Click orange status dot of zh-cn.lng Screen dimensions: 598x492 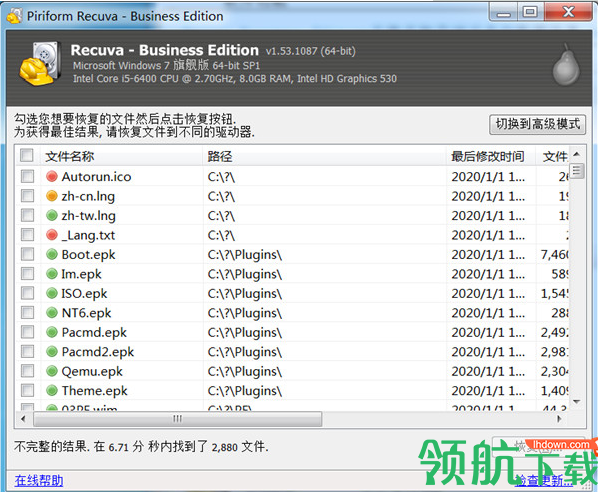(52, 196)
